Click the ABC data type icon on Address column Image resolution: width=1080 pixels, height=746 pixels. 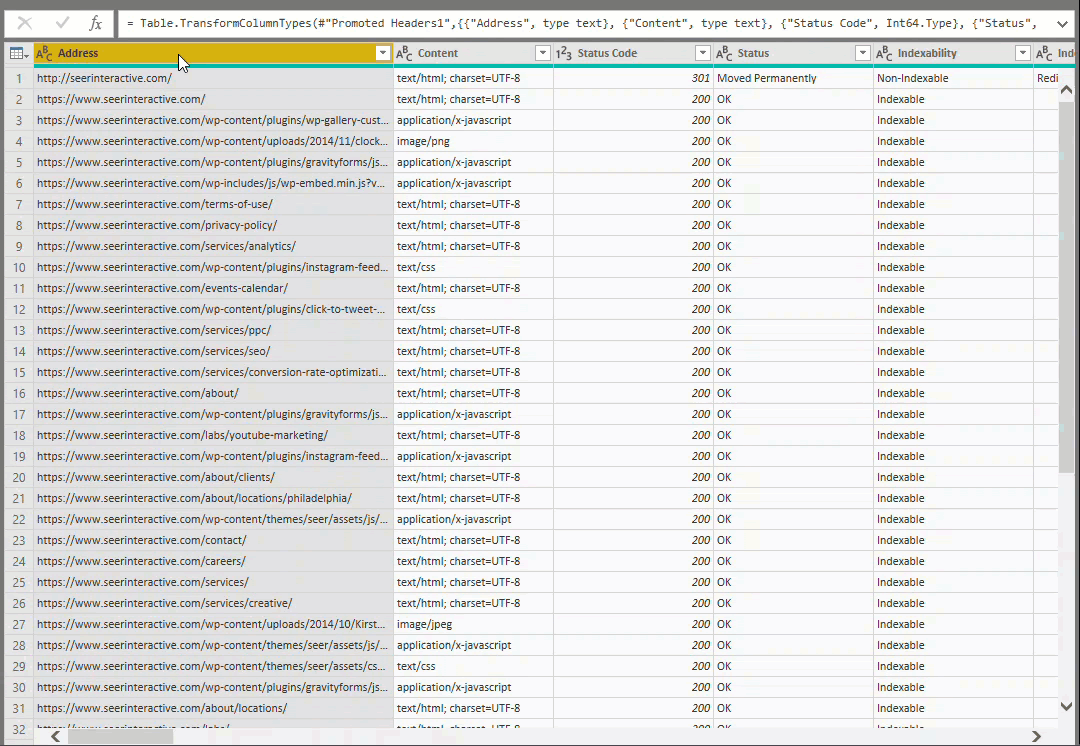point(41,52)
